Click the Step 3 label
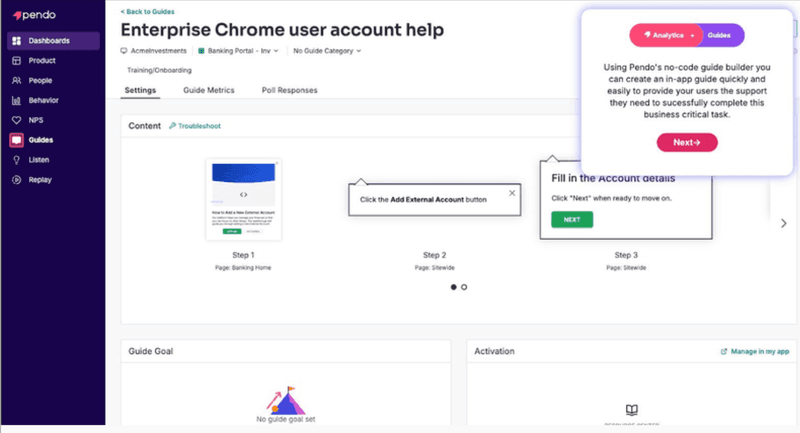Screen dimensions: 800x433 click(x=626, y=255)
